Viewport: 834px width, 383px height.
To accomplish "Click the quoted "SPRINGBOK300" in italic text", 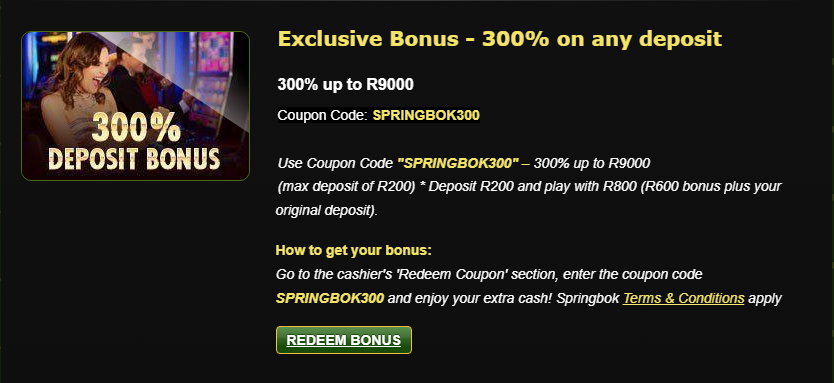I will pyautogui.click(x=458, y=163).
